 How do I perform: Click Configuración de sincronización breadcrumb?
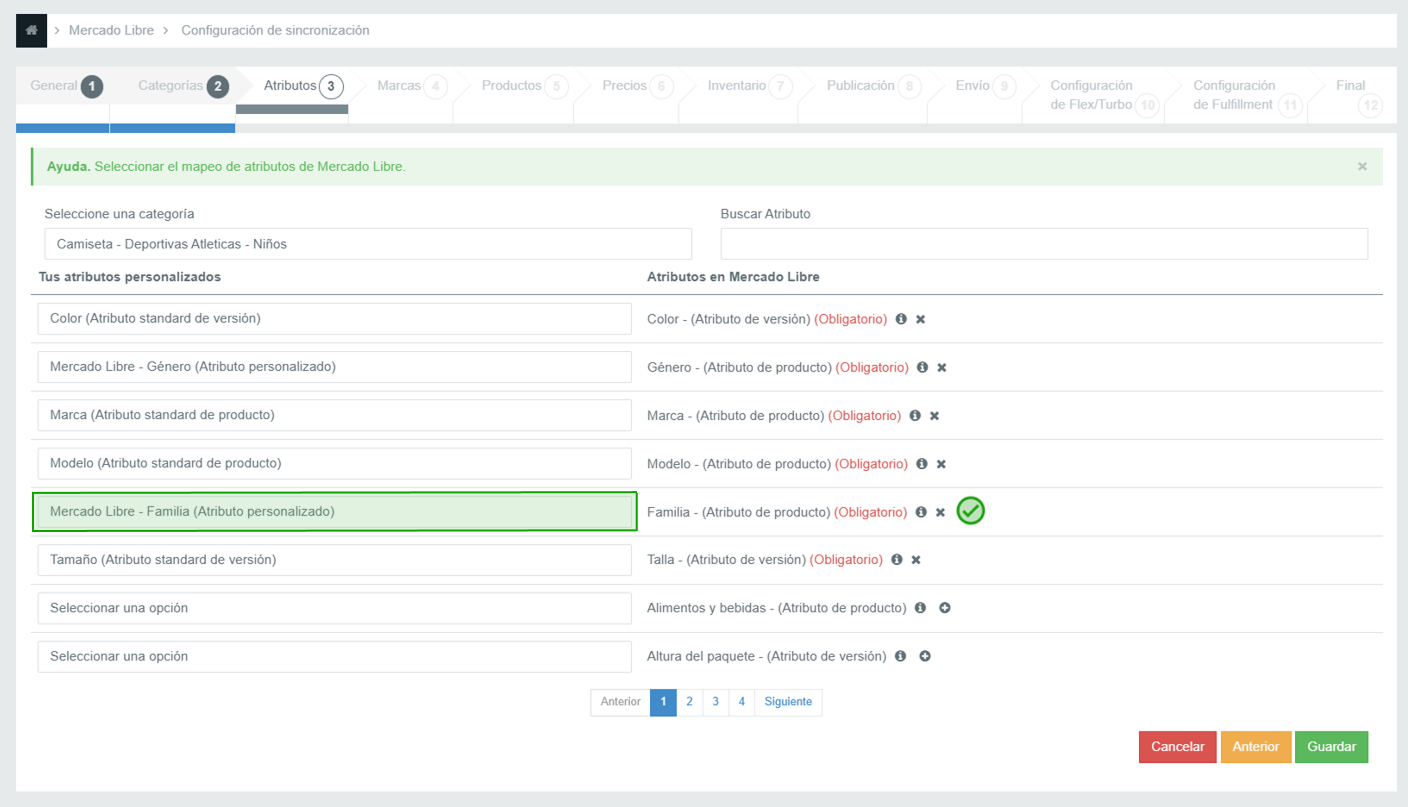(275, 30)
